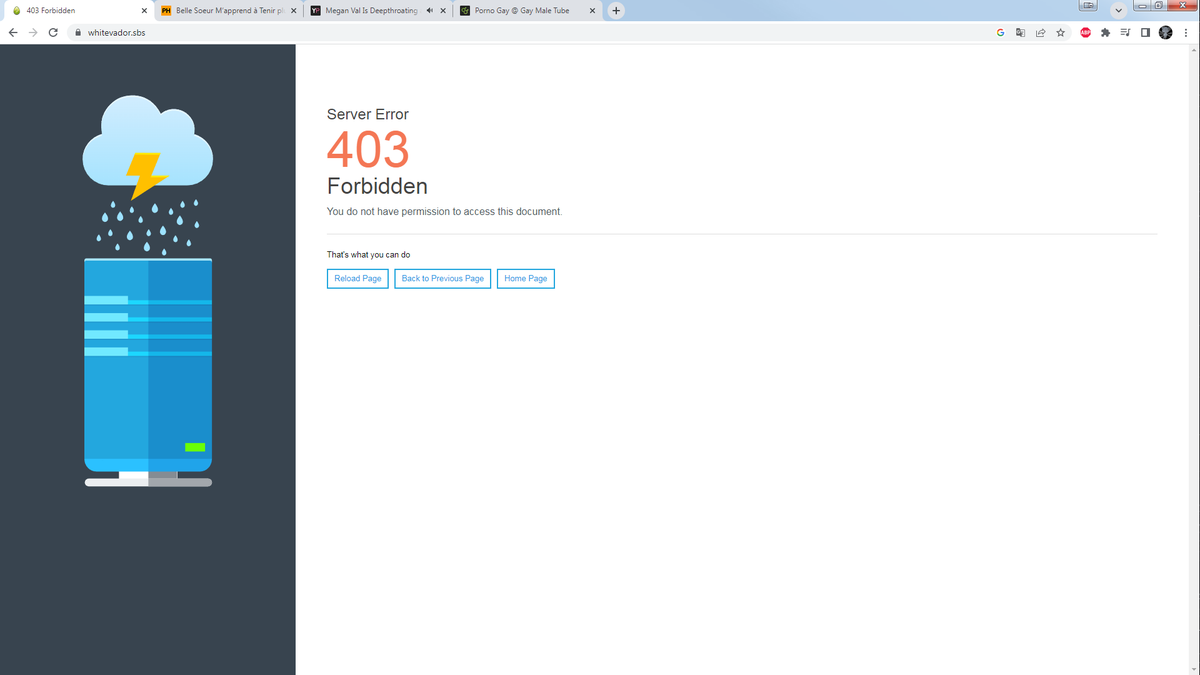Click the Server Error heading text
Screen dimensions: 1200x675
[368, 114]
